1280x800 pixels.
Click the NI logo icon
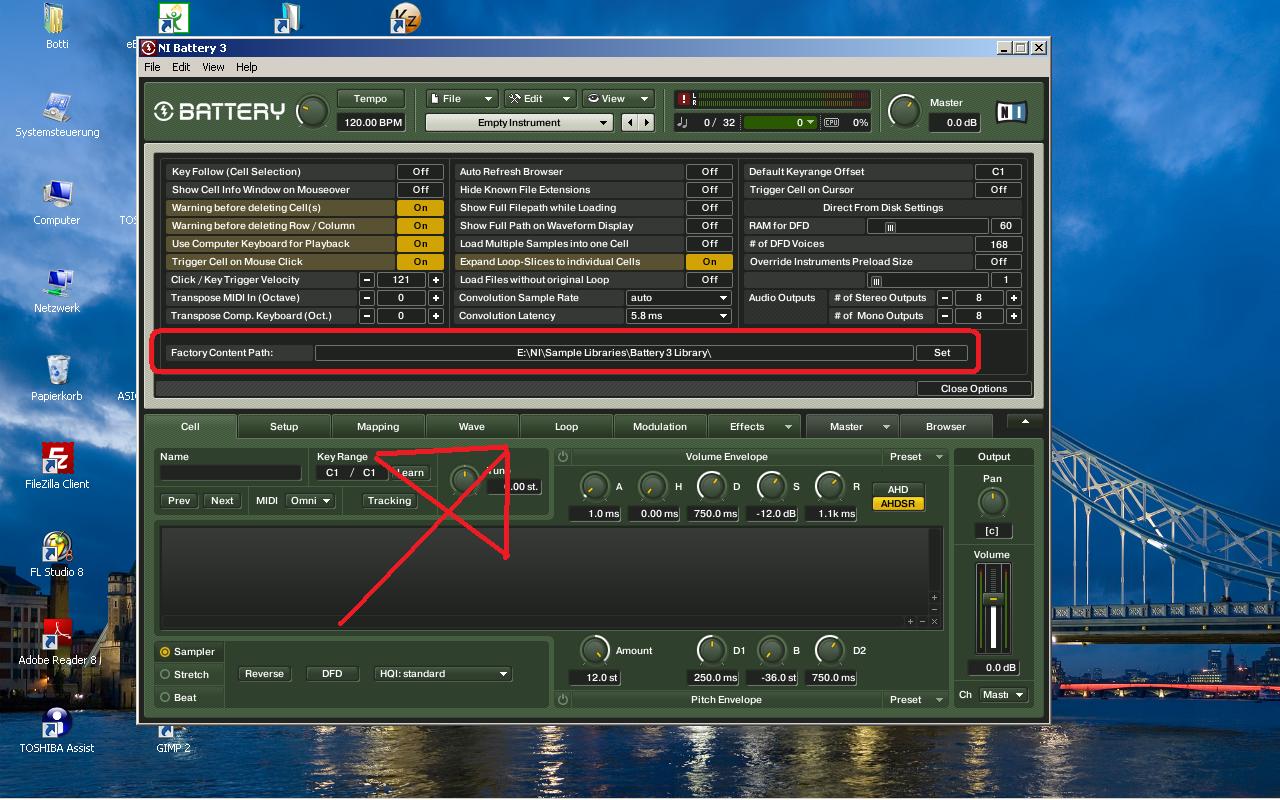tap(1012, 112)
